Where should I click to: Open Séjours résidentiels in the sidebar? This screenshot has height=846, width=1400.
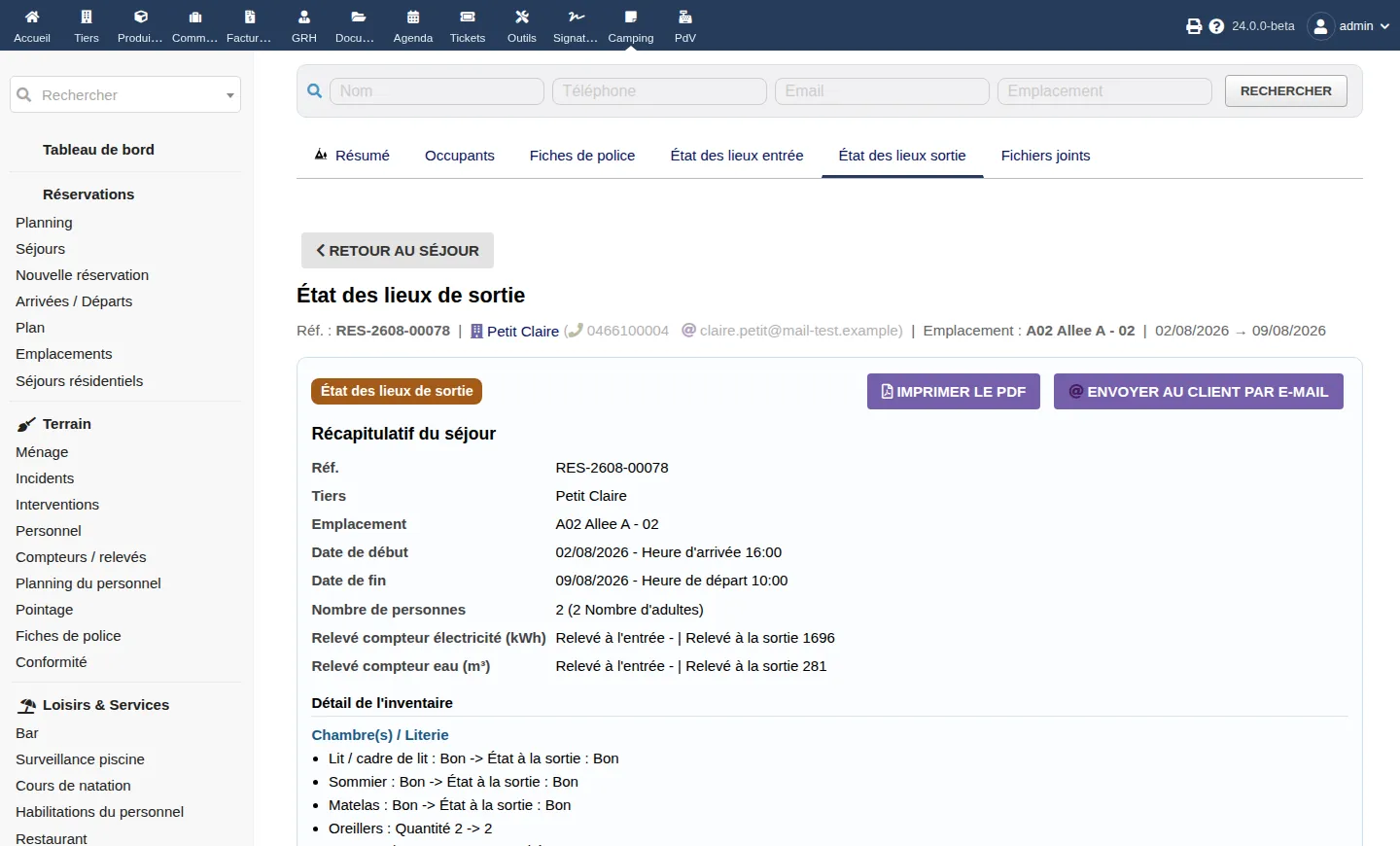(x=80, y=381)
